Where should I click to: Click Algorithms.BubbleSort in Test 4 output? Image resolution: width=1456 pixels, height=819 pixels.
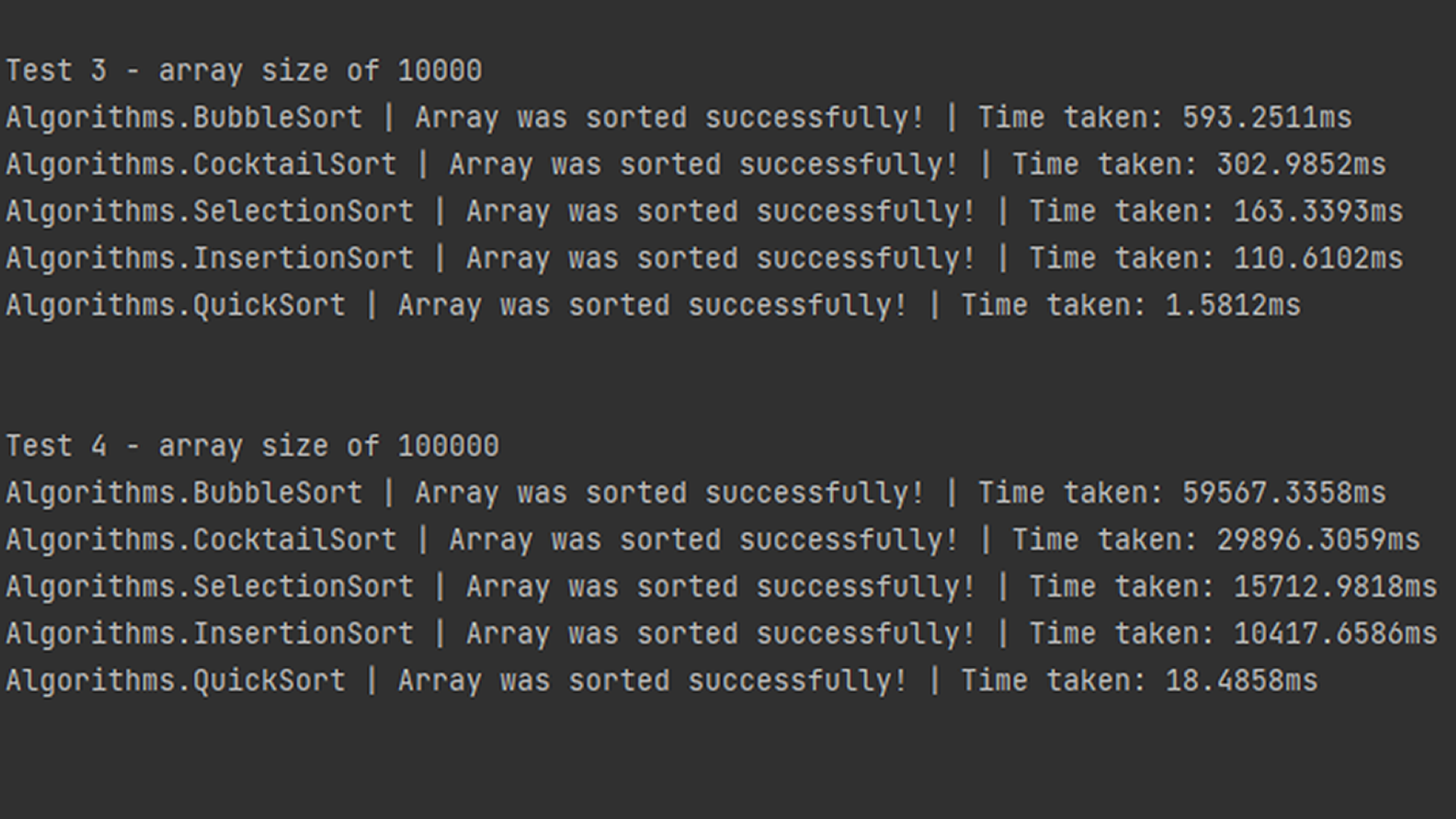point(184,493)
